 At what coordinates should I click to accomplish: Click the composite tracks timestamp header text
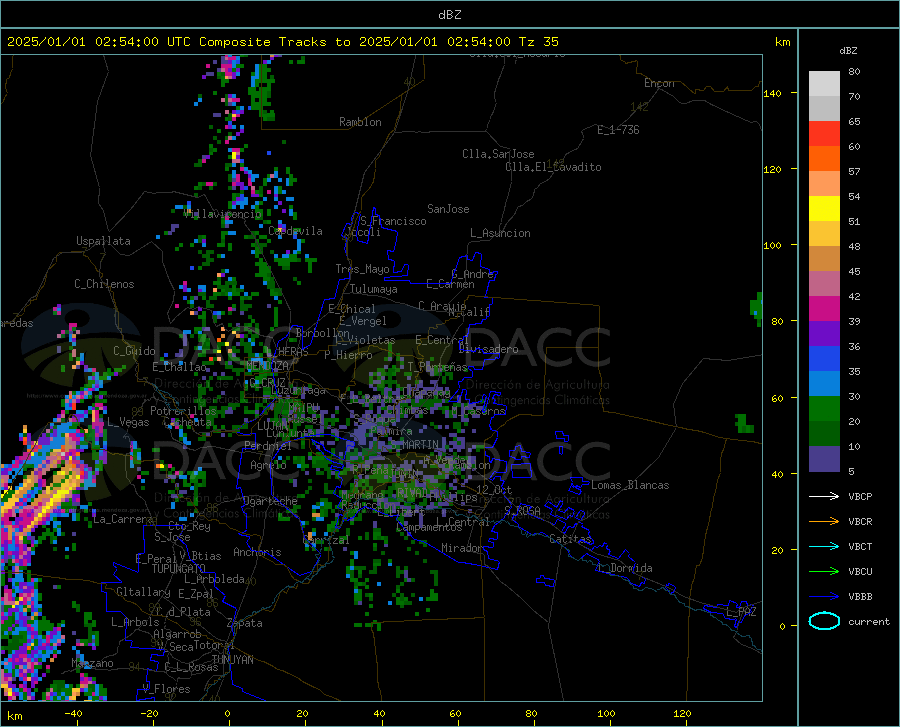(x=282, y=42)
